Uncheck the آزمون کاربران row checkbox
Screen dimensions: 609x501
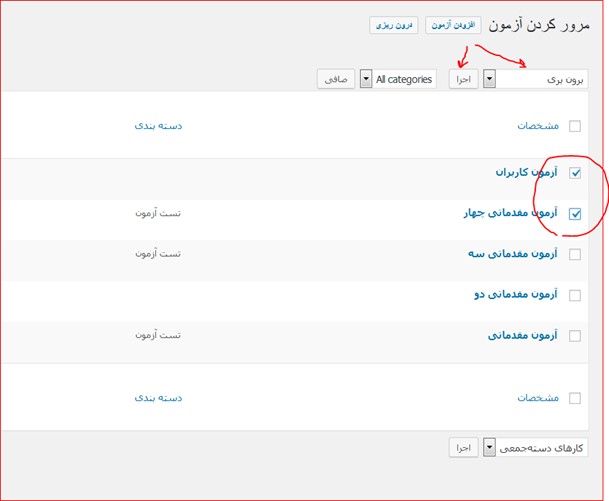tap(574, 173)
